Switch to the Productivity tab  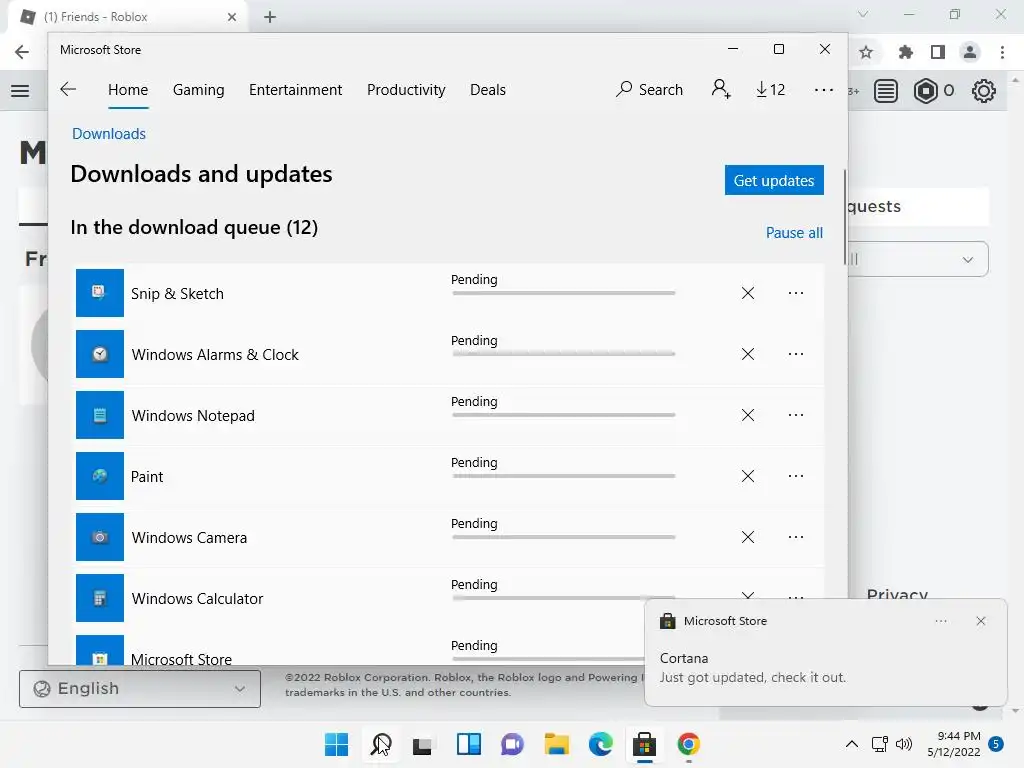click(406, 89)
